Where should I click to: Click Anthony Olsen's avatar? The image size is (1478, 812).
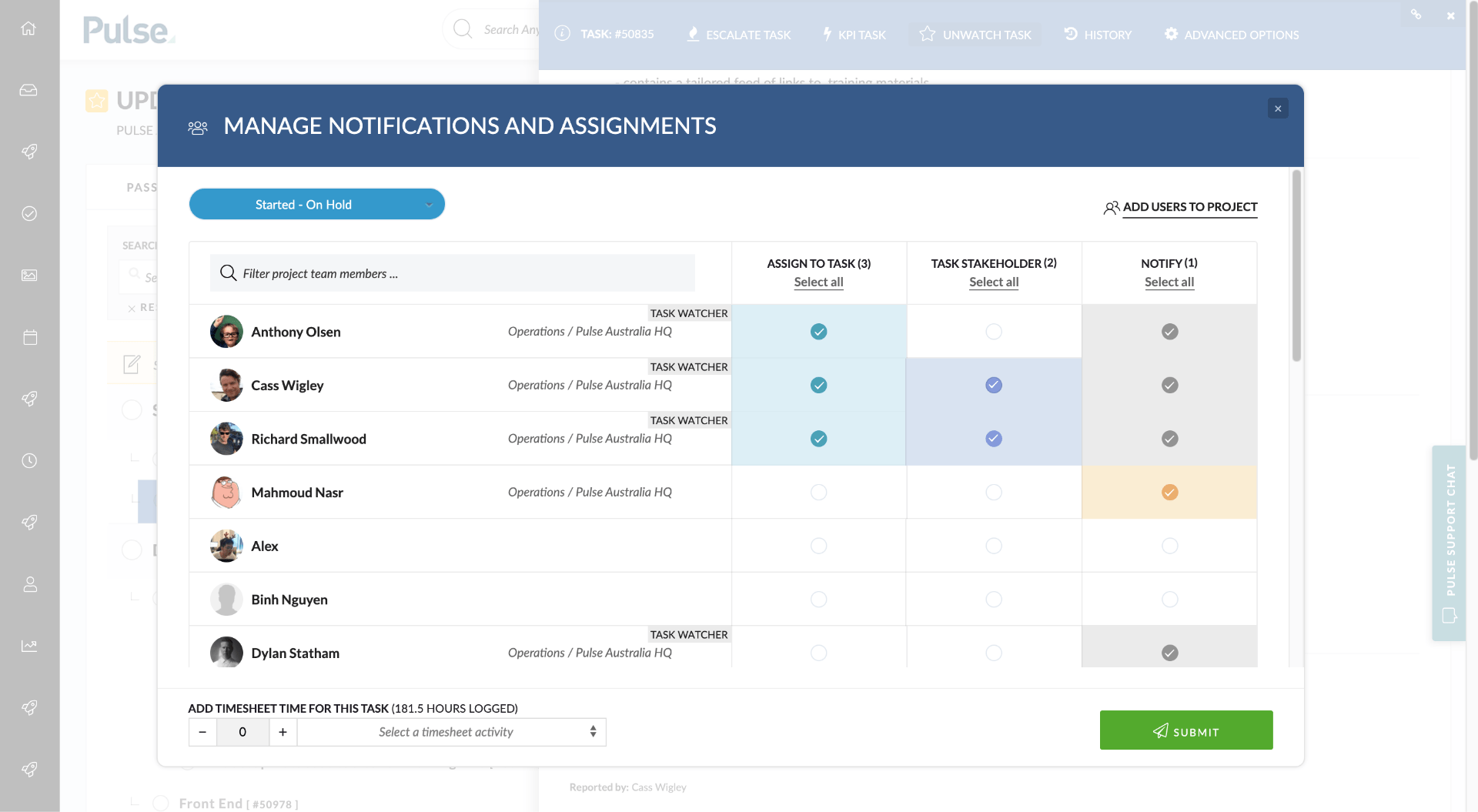[226, 331]
